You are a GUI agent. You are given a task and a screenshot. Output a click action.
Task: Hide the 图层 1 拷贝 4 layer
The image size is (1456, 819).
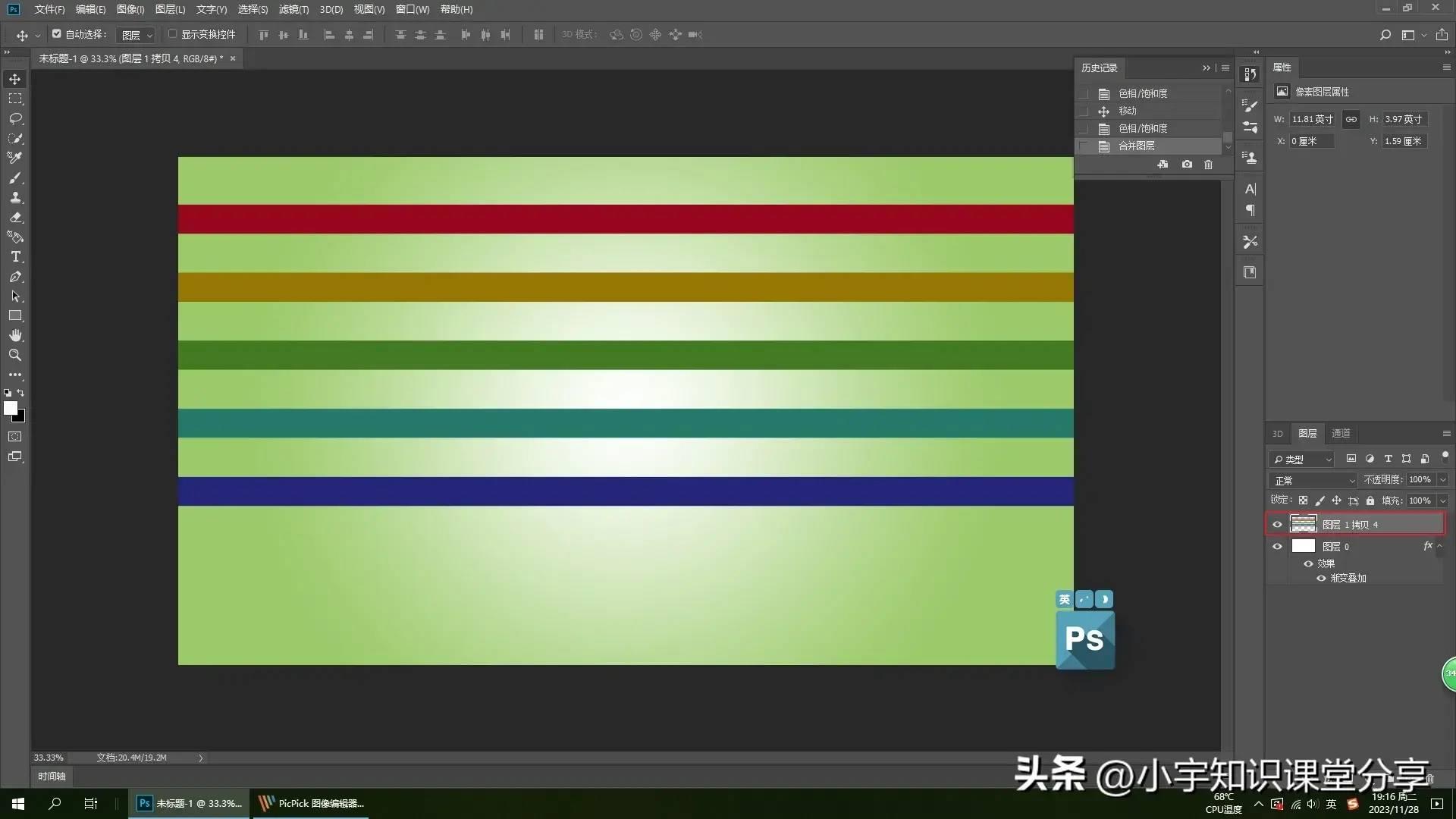1277,524
